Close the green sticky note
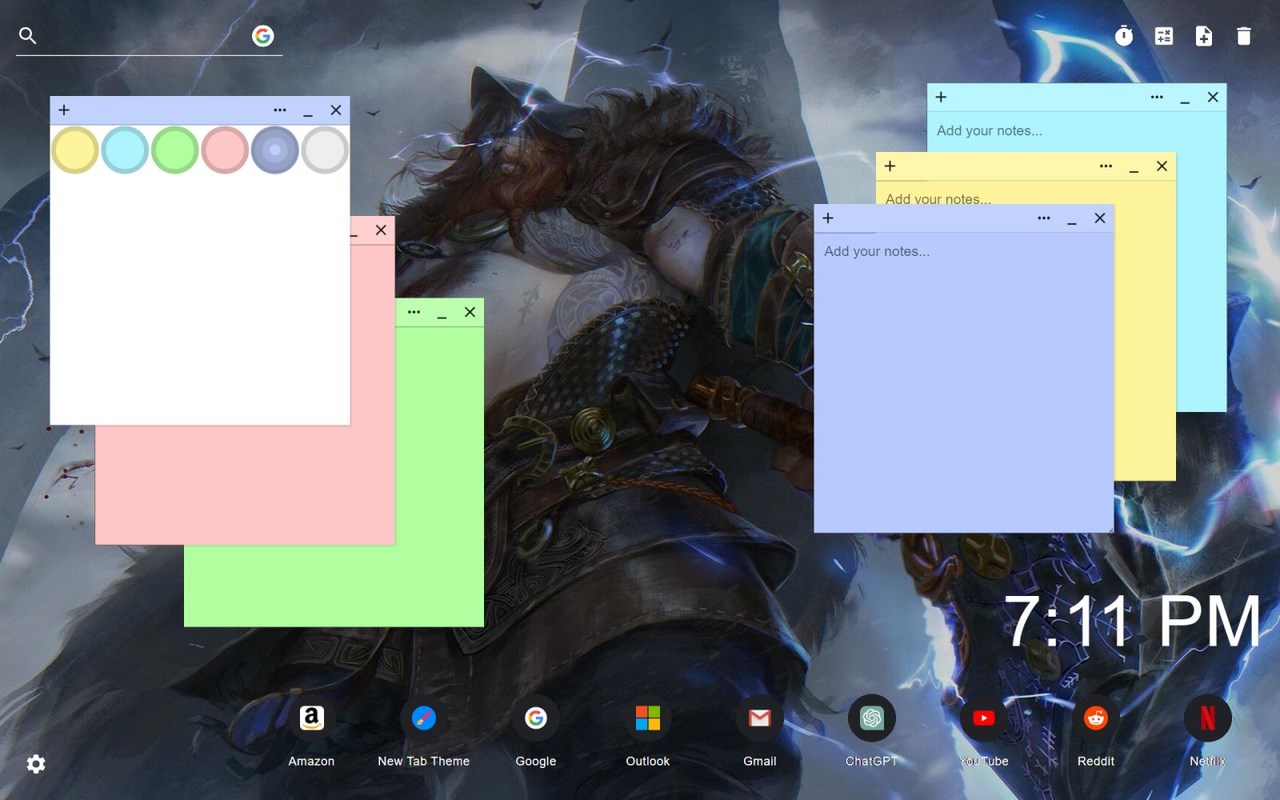The width and height of the screenshot is (1280, 800). click(470, 312)
